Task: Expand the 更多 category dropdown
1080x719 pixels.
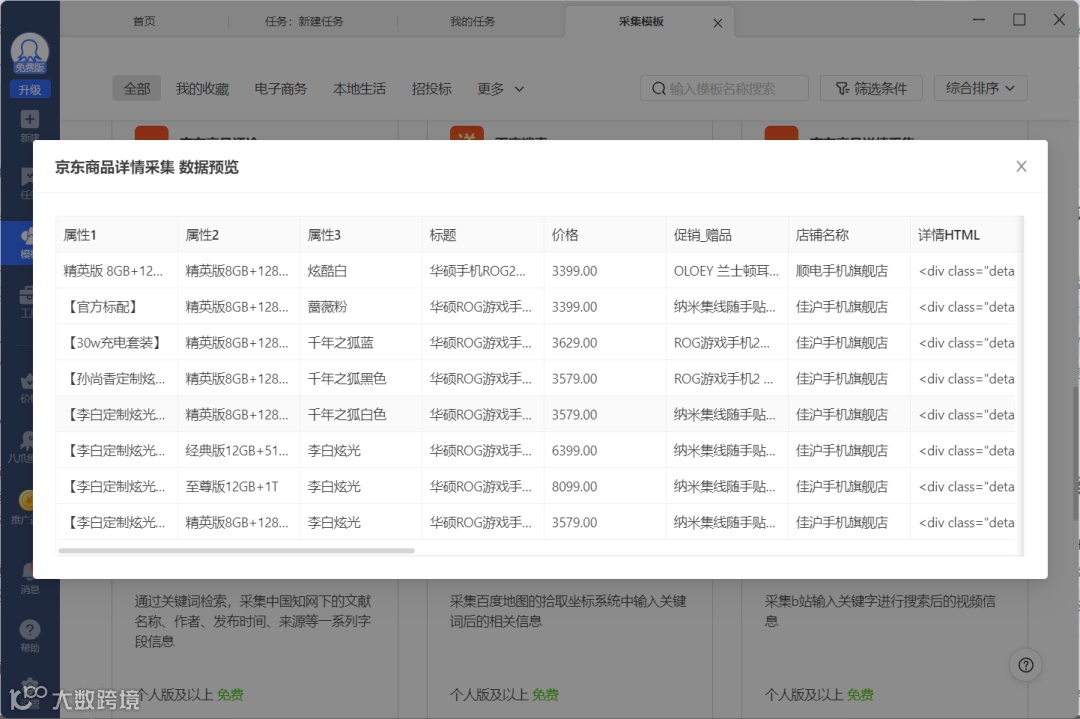Action: tap(501, 89)
